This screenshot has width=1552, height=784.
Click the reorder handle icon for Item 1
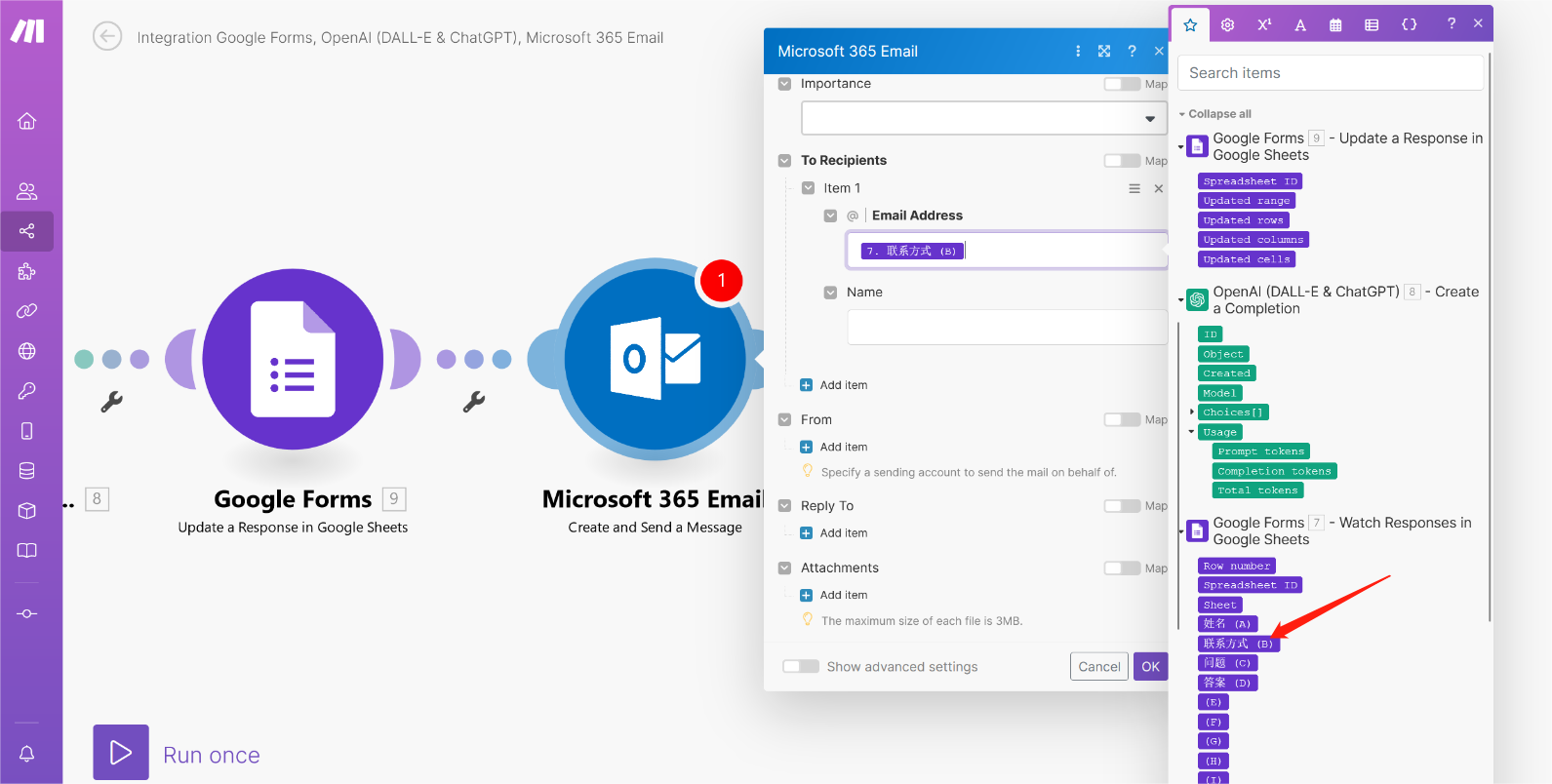[x=1134, y=189]
